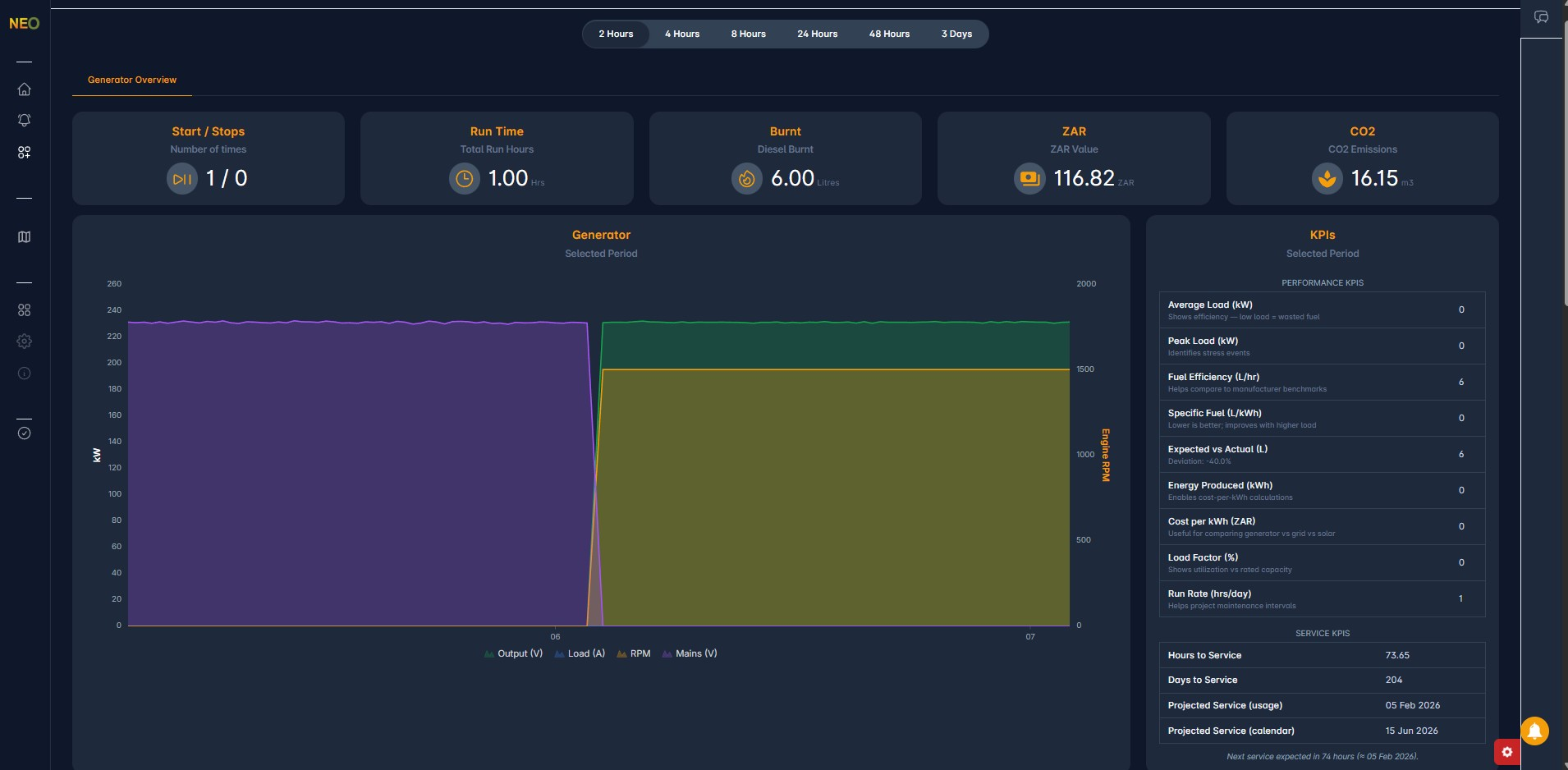
Task: Select the checkmark icon at sidebar bottom
Action: point(24,433)
